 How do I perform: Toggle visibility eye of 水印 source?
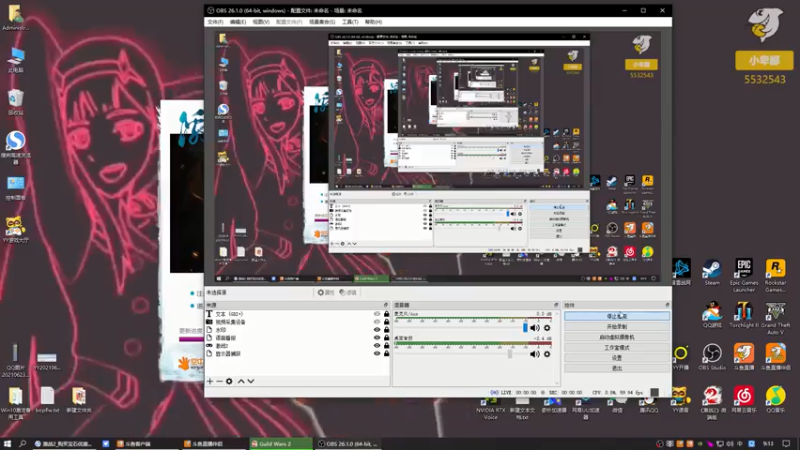click(x=377, y=330)
